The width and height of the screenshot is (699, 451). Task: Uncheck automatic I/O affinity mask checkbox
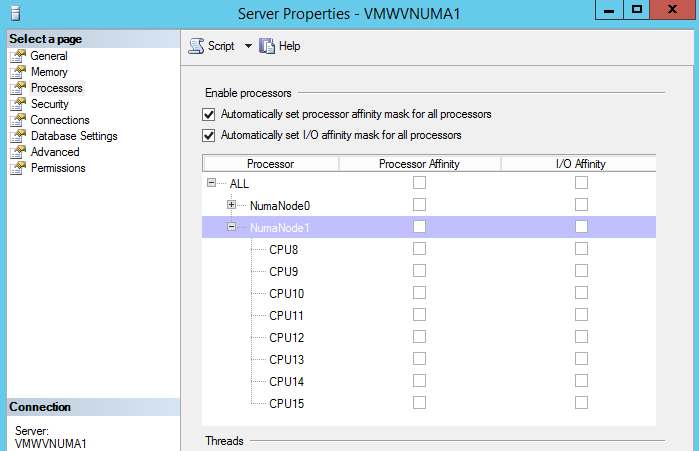pos(209,135)
